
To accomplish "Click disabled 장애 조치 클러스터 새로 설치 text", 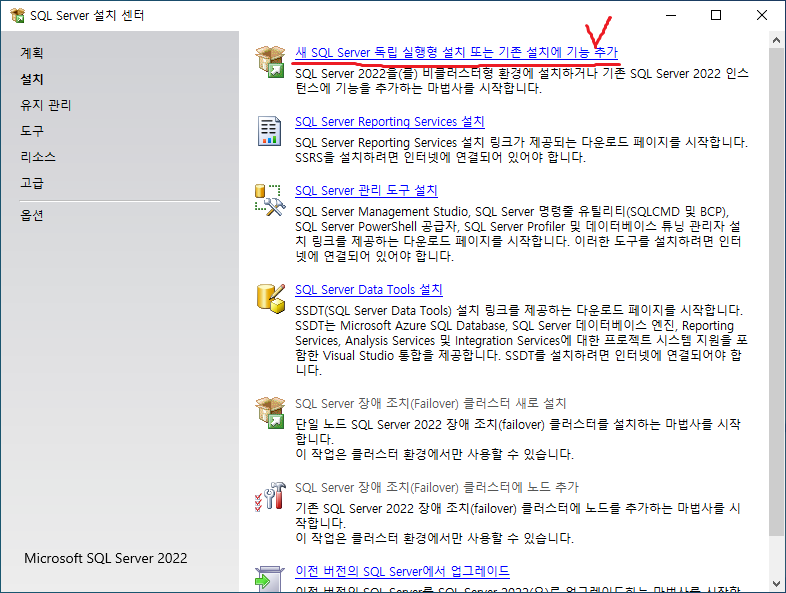I will point(431,403).
